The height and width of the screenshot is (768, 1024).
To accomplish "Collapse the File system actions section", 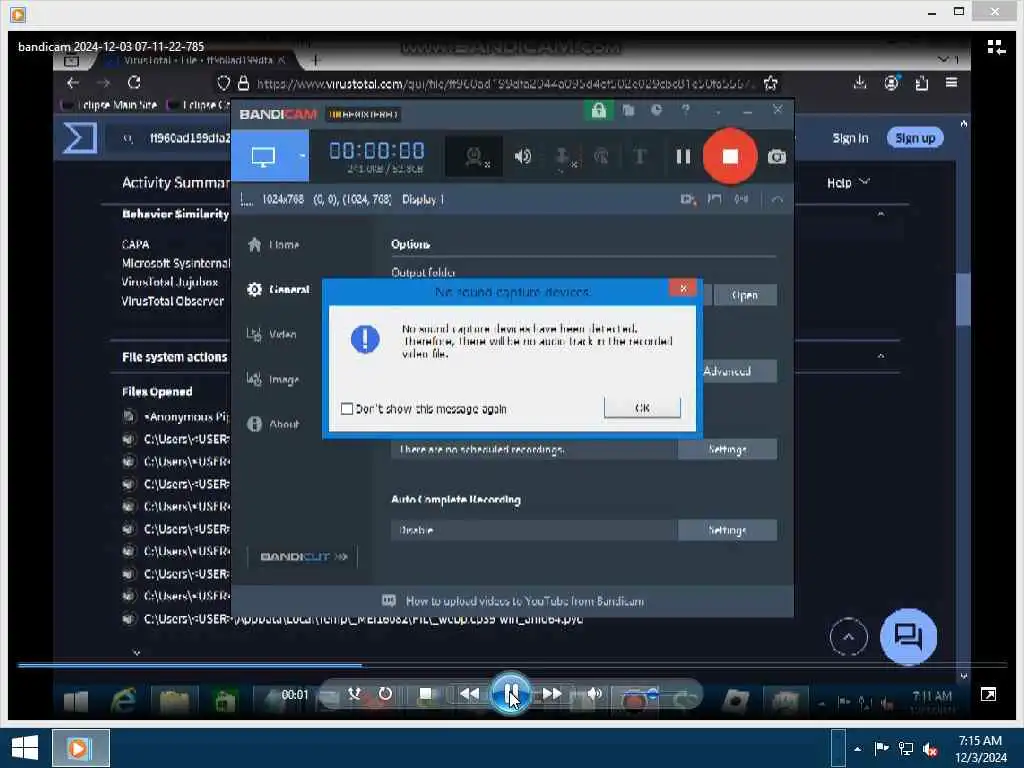I will pos(881,357).
